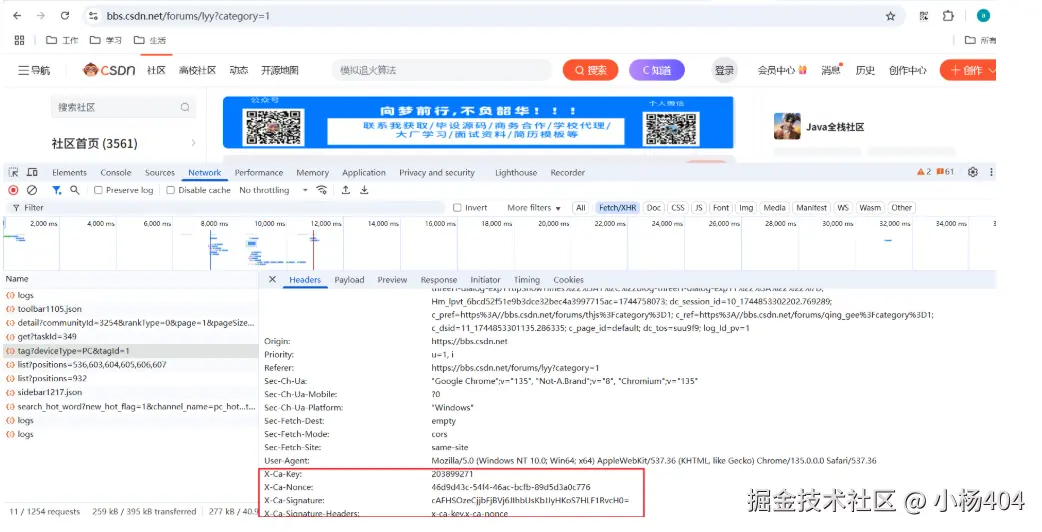
Task: Enable the Disable cache checkbox
Action: [x=171, y=190]
